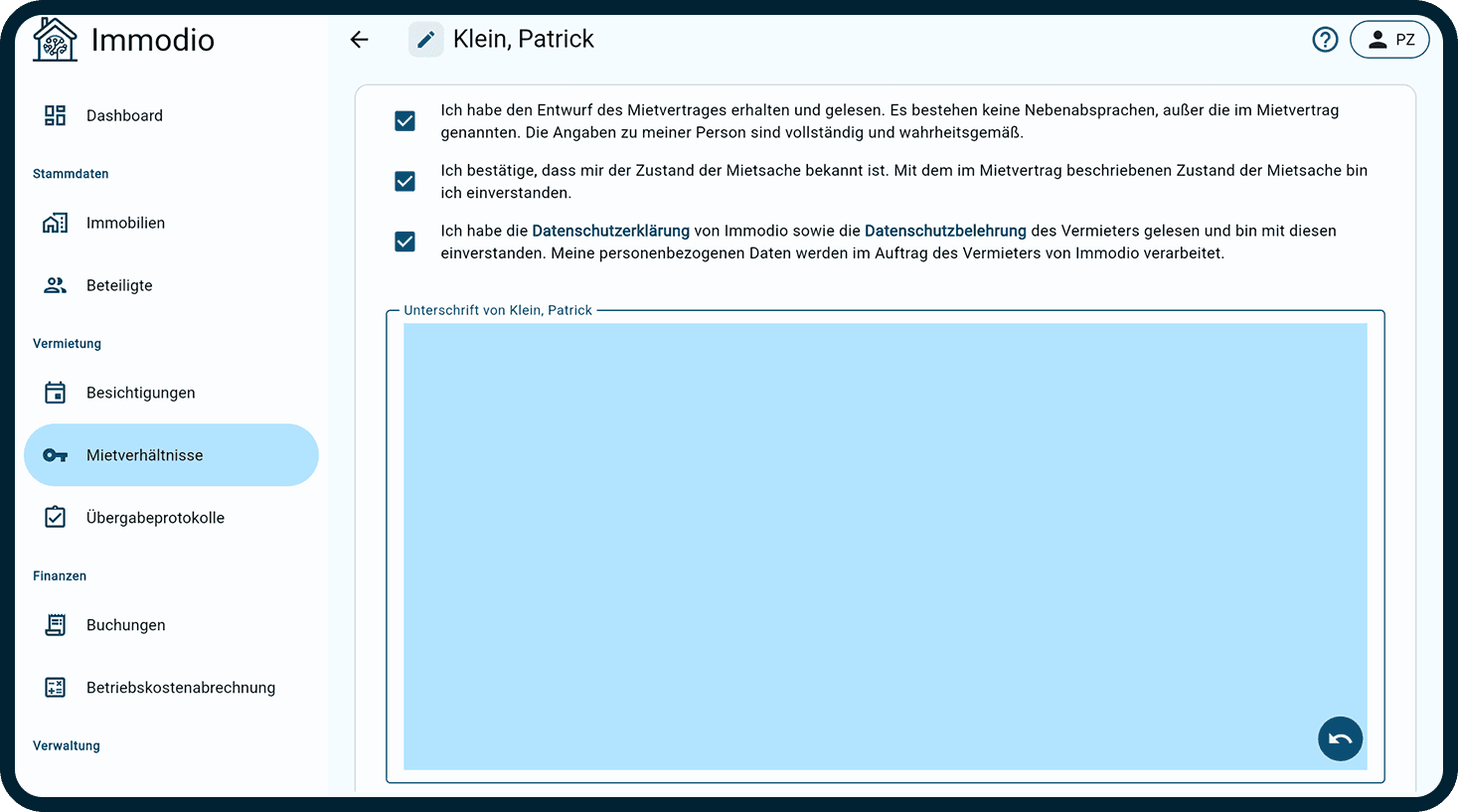Image resolution: width=1458 pixels, height=812 pixels.
Task: Click the Betriebskostenabrechnung calculator icon
Action: 56,687
